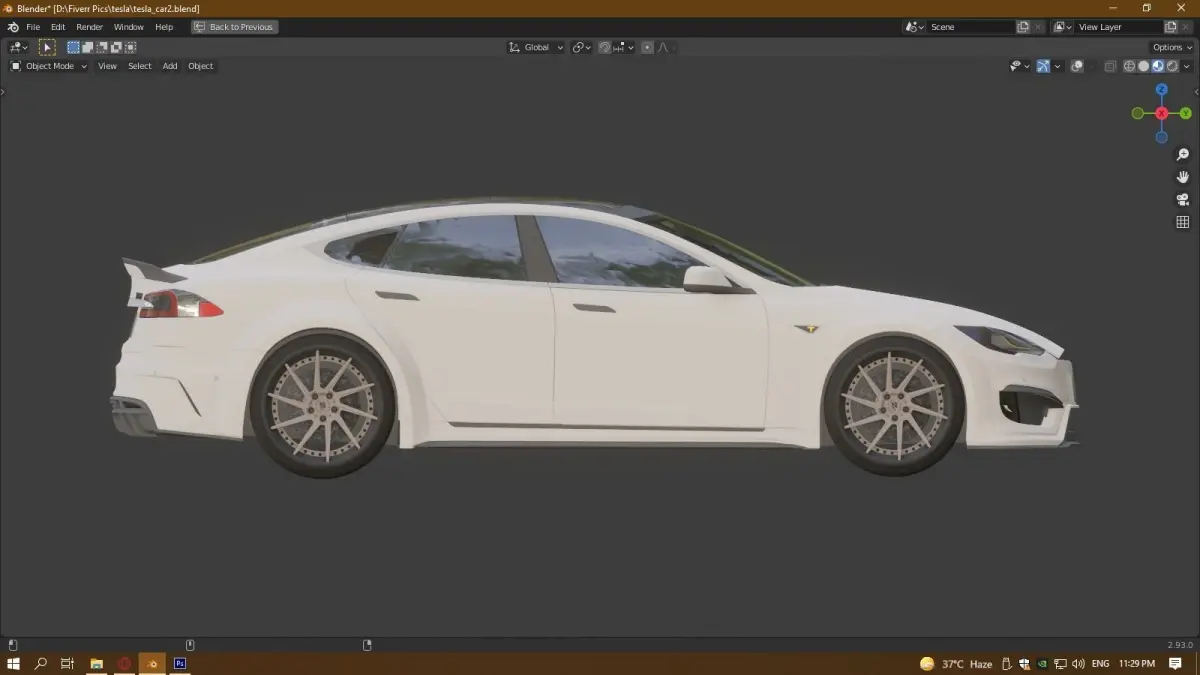Viewport: 1200px width, 675px height.
Task: Open the snapping options dropdown
Action: [x=625, y=47]
